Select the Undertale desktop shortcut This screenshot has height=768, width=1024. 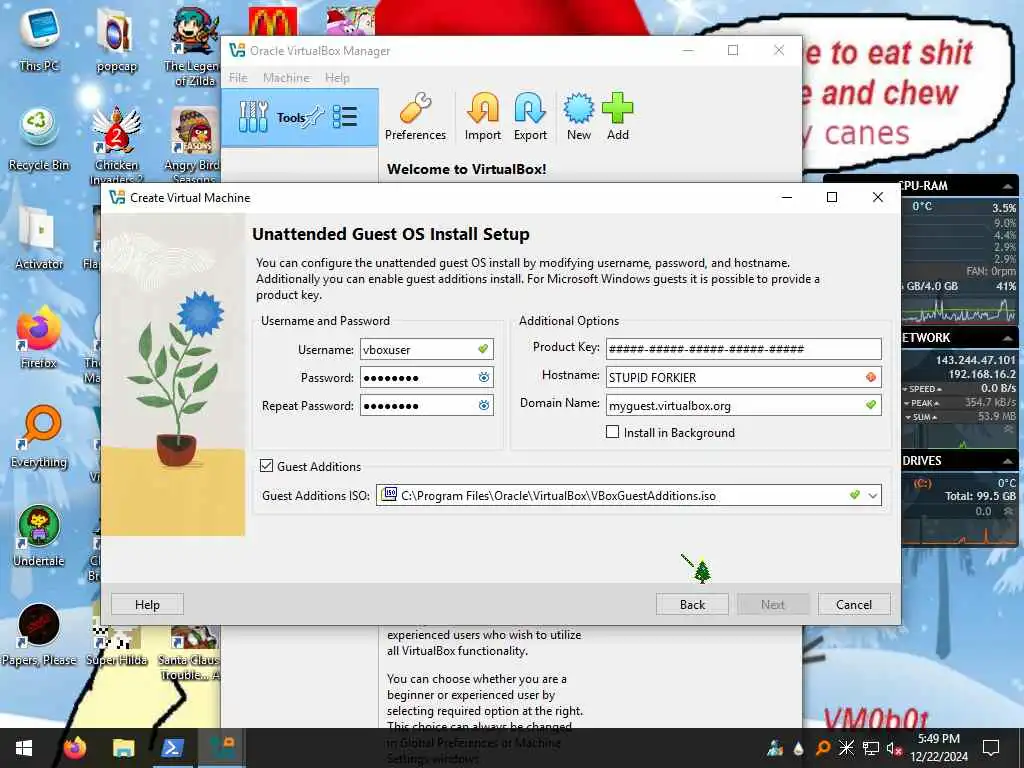39,537
